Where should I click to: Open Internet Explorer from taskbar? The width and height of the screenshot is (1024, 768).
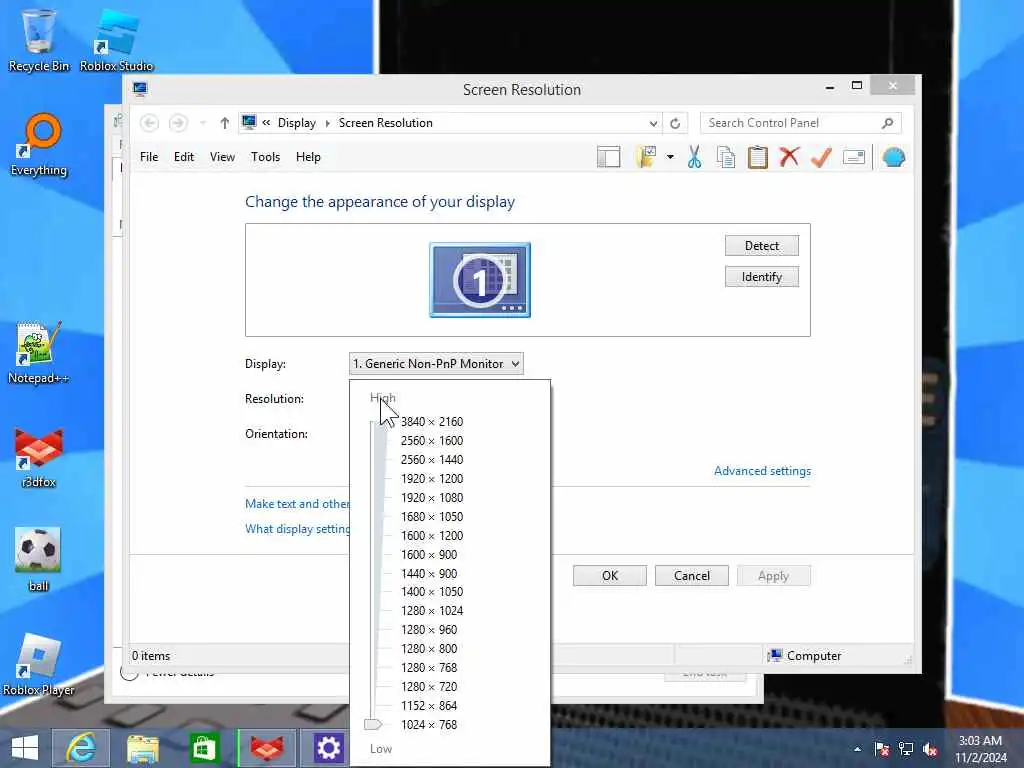pyautogui.click(x=81, y=748)
